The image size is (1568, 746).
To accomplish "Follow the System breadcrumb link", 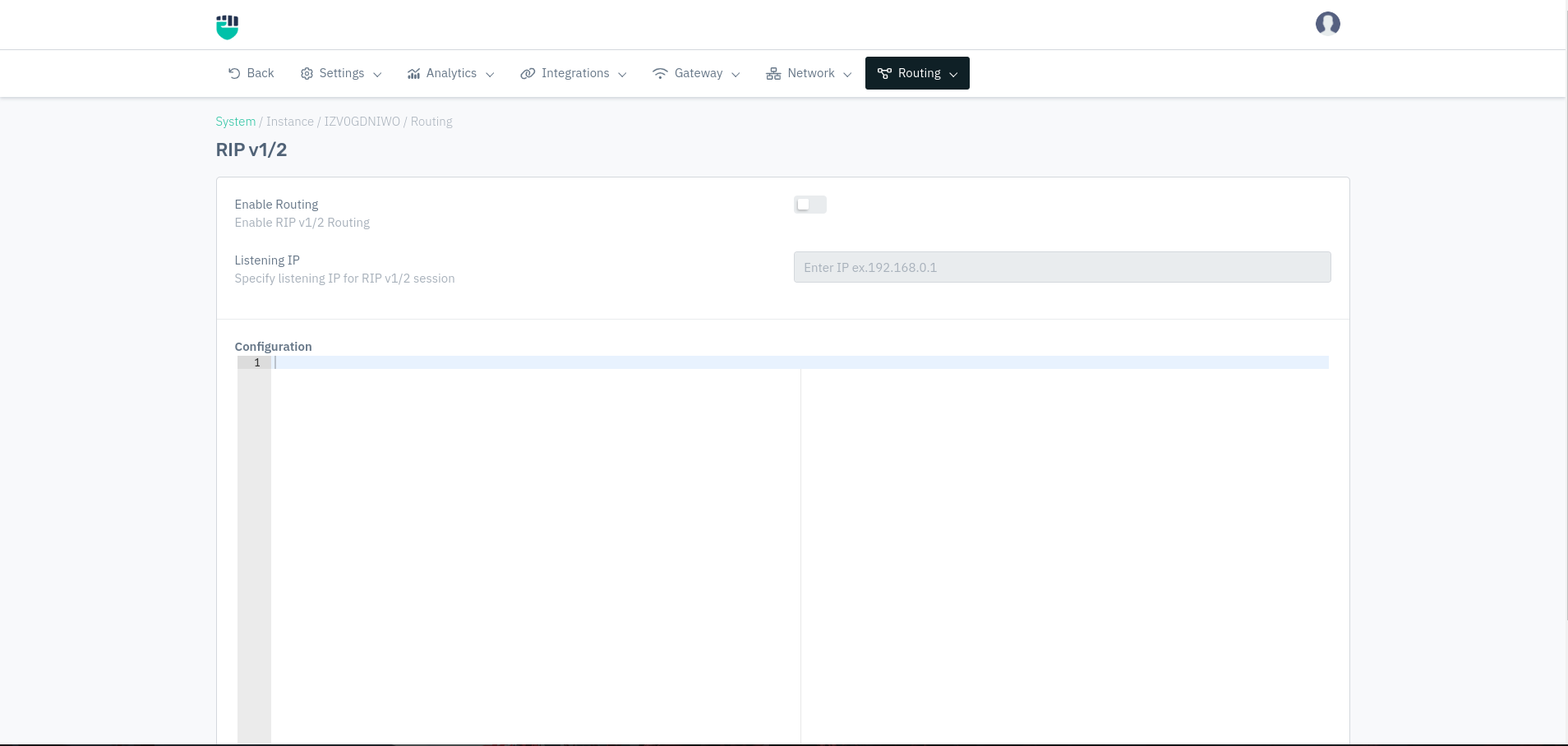I will pyautogui.click(x=235, y=122).
